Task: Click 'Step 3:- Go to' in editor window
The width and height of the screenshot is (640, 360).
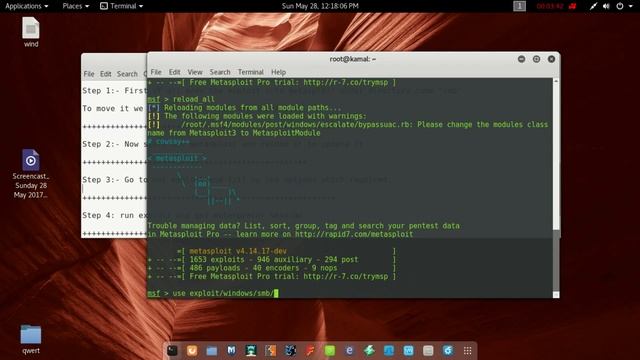Action: [x=114, y=180]
